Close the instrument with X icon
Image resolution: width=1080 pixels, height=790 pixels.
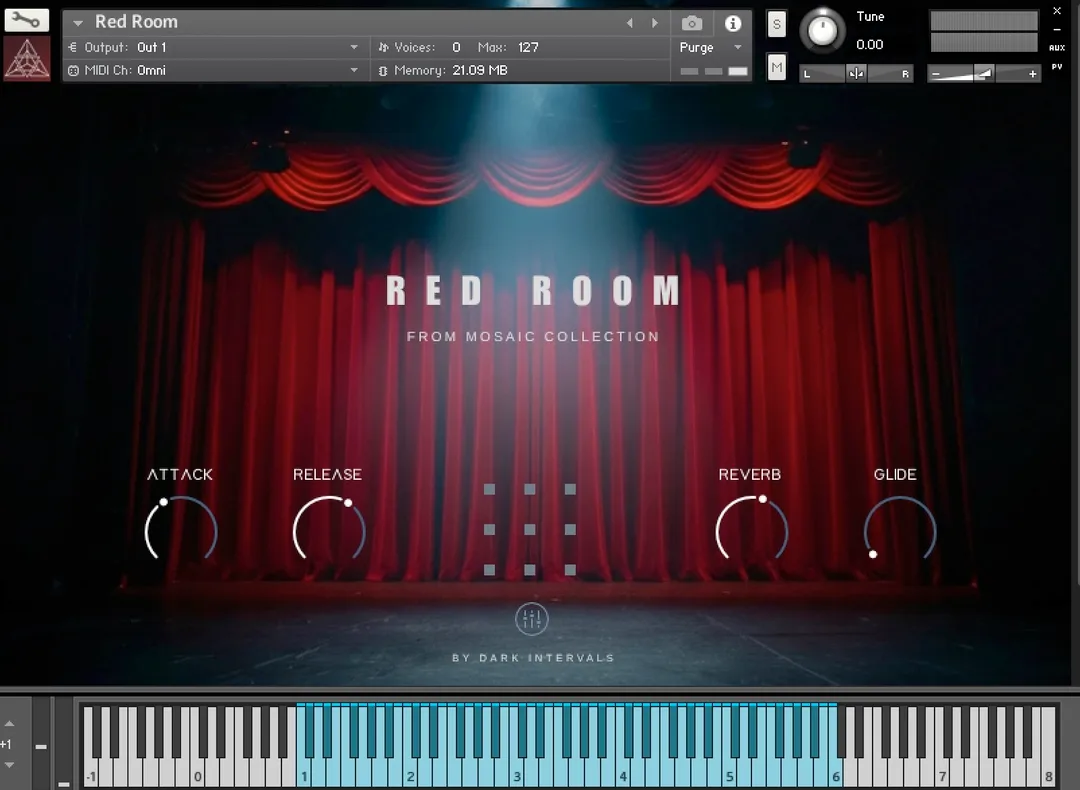point(1057,11)
